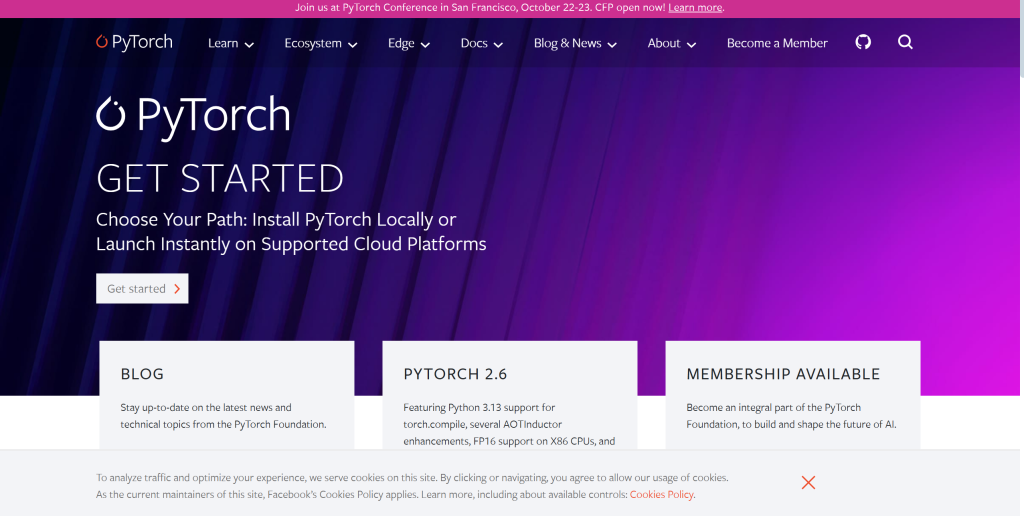
Task: Open the GitHub icon link in navbar
Action: (863, 42)
